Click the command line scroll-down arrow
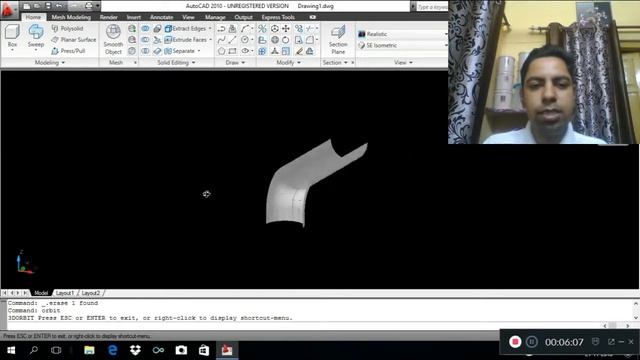Screen dimensions: 640x360 pos(636,318)
